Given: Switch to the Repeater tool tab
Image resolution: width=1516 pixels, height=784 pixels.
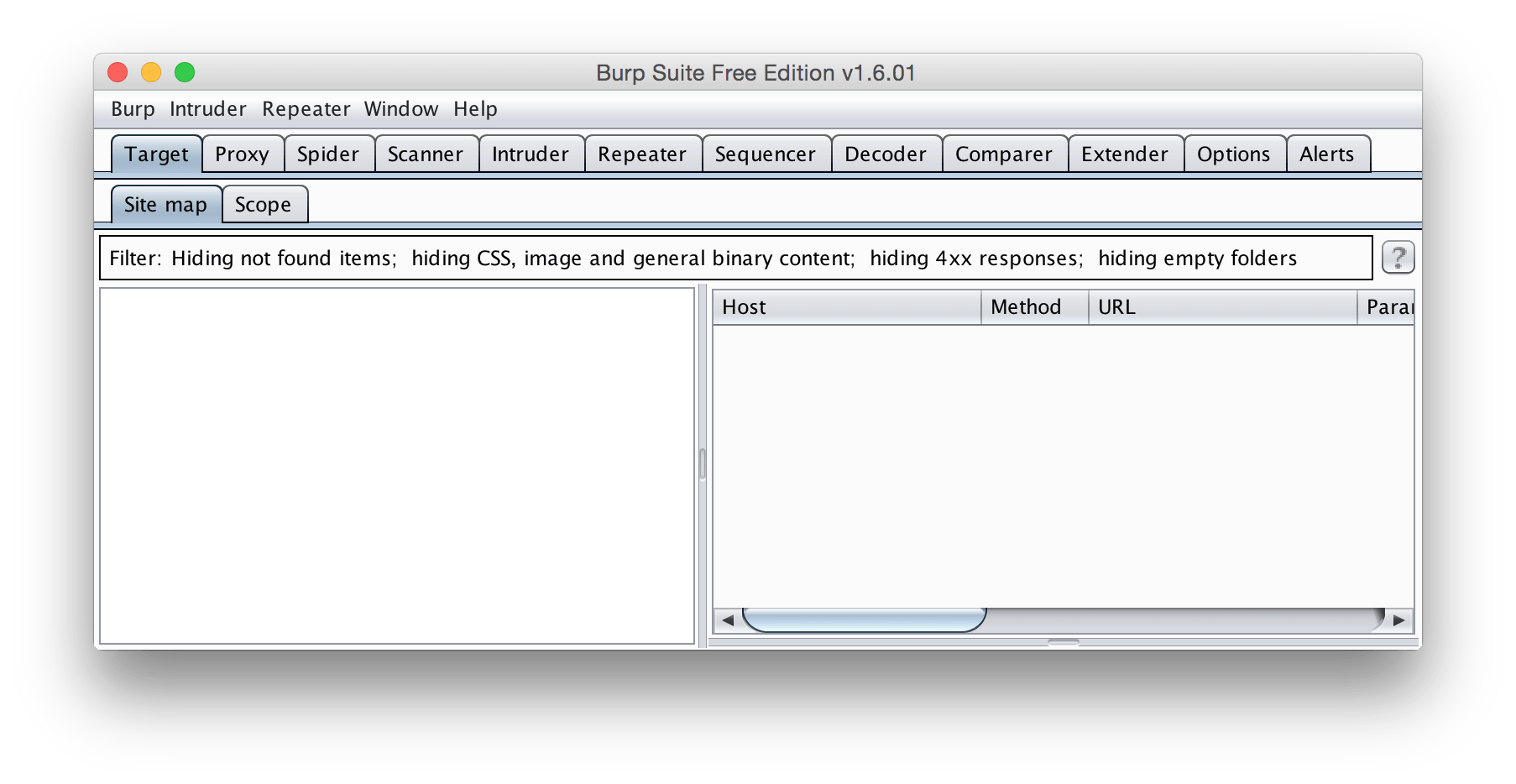Looking at the screenshot, I should pos(642,154).
